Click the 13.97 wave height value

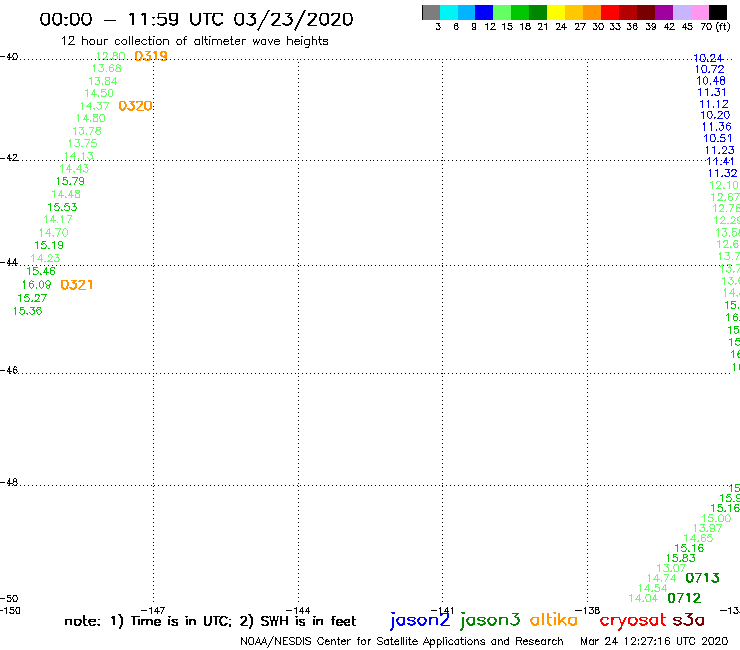pos(707,528)
